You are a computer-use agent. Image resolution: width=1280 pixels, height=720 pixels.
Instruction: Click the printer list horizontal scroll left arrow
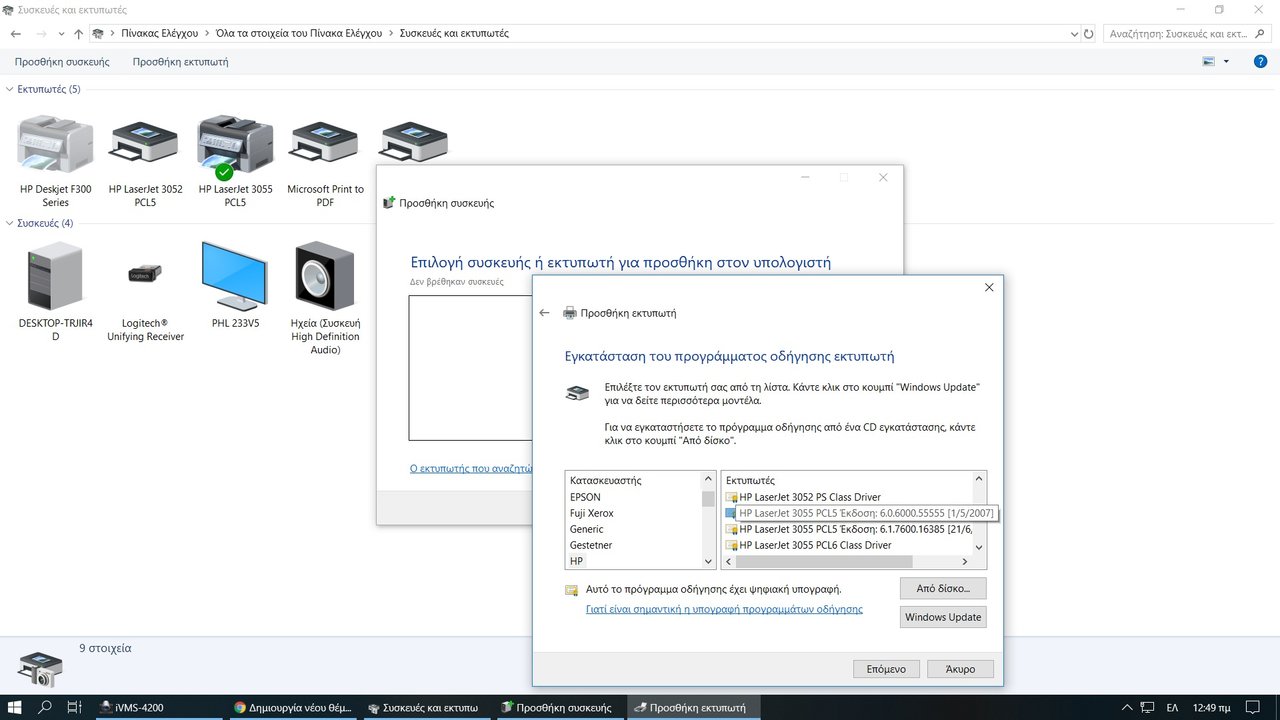pyautogui.click(x=729, y=562)
